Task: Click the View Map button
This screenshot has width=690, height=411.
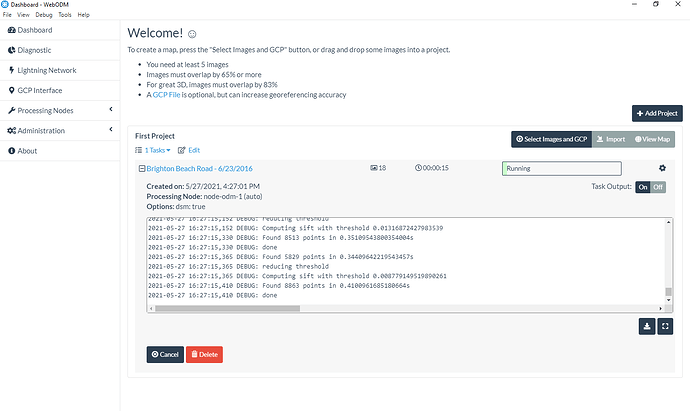Action: point(652,139)
